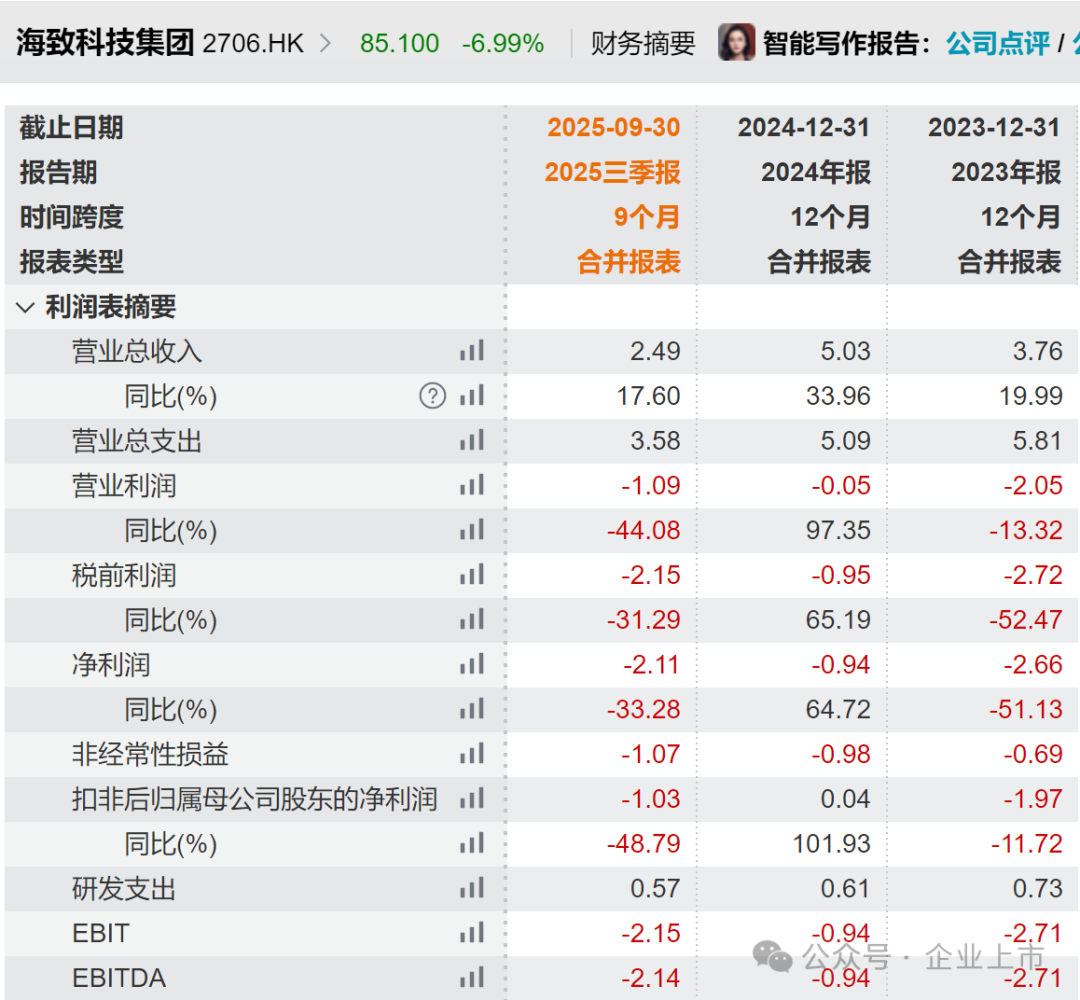Select the 财务摘要 tab

coord(643,43)
